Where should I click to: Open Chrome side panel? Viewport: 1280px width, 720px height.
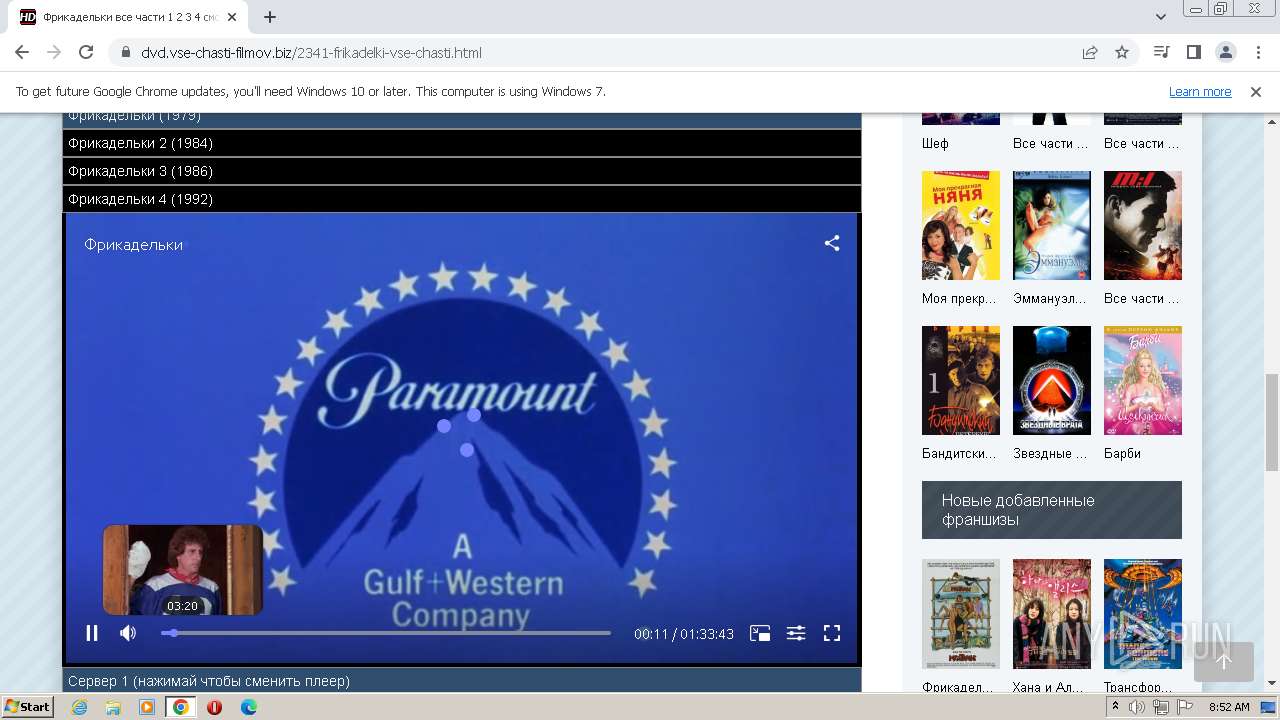coord(1193,53)
